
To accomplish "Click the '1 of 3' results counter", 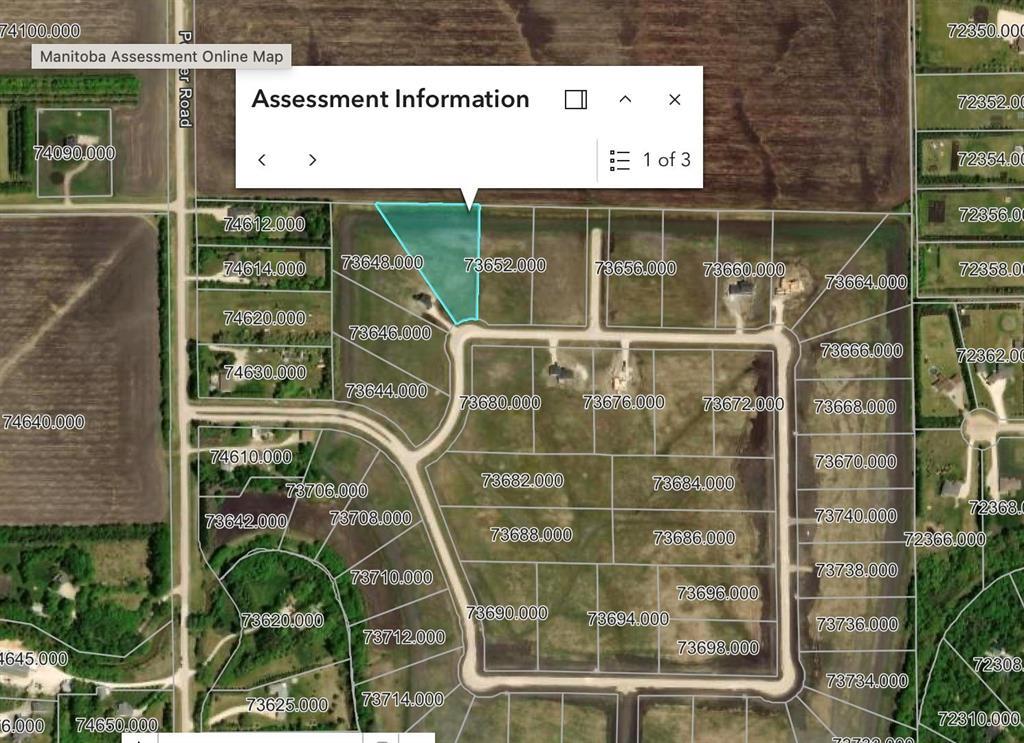I will click(x=666, y=160).
